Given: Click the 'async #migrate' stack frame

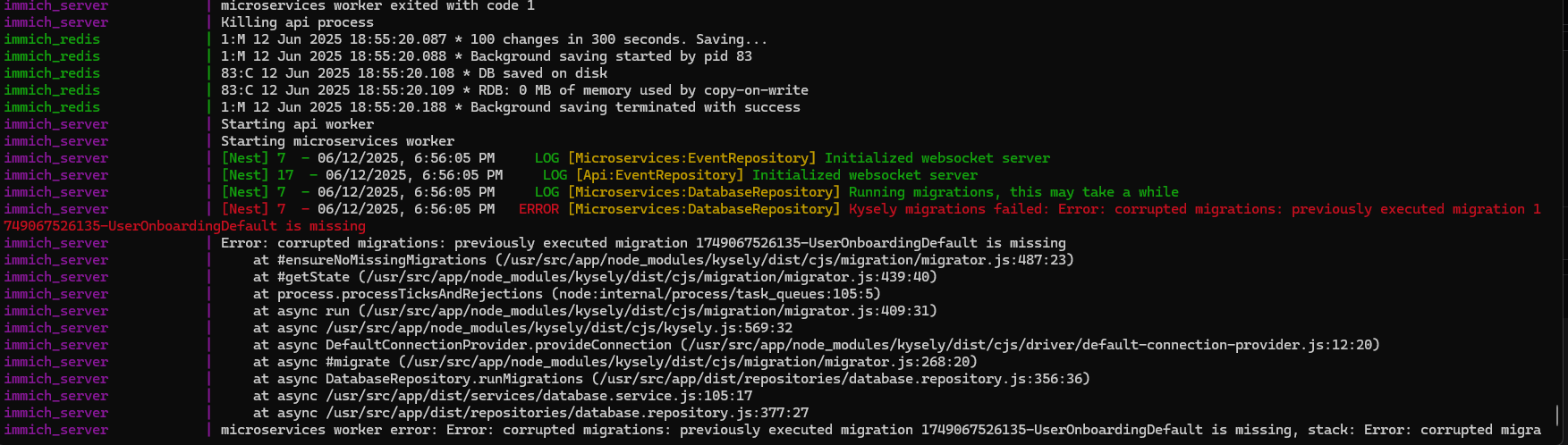Looking at the screenshot, I should (615, 362).
